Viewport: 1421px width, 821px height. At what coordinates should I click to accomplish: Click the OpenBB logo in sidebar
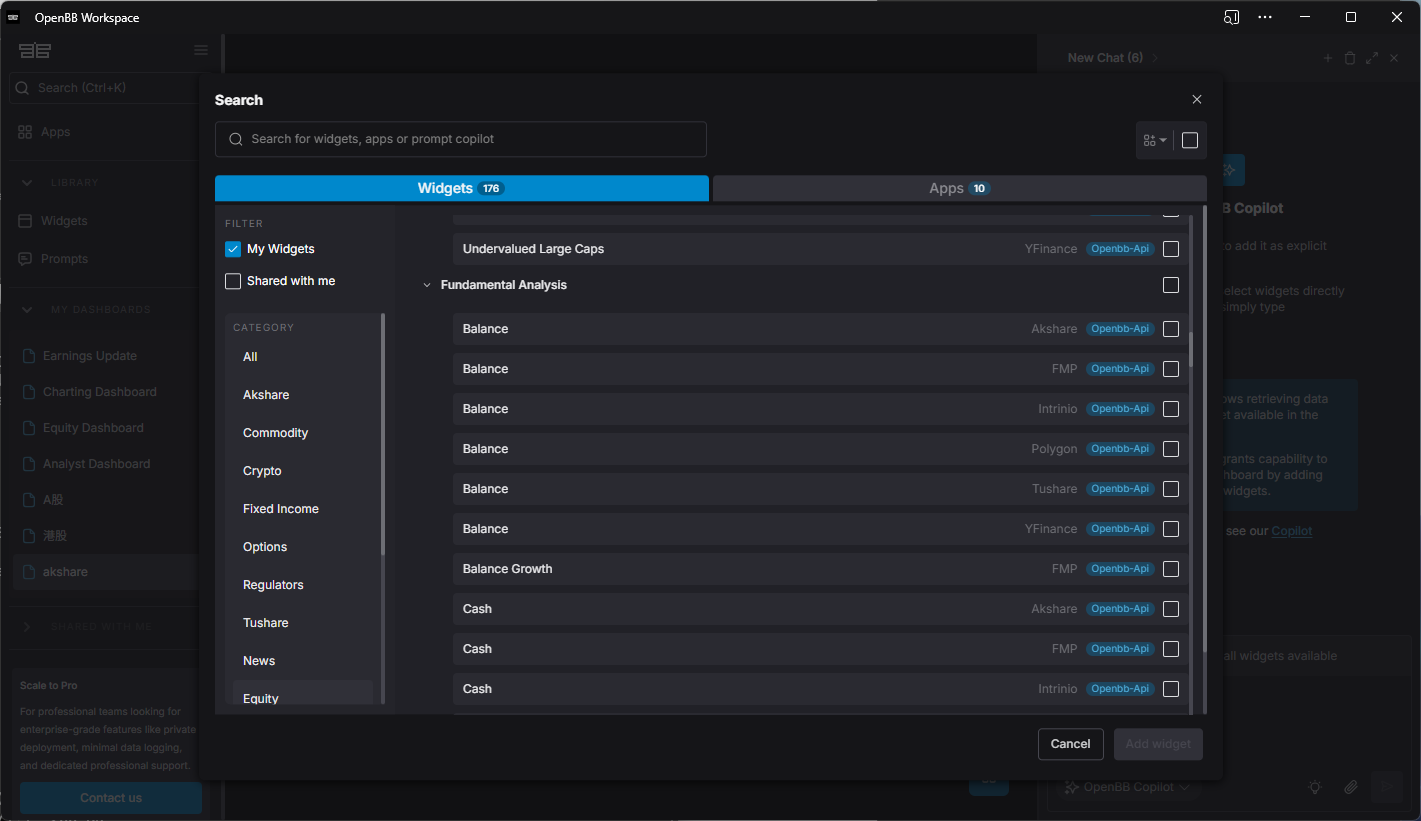(35, 50)
